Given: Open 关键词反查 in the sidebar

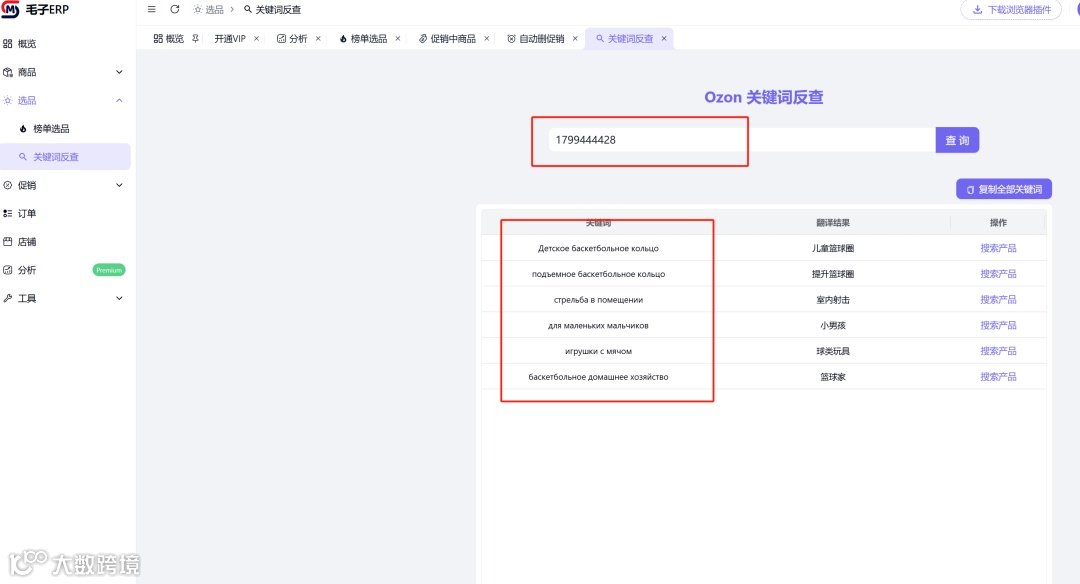Looking at the screenshot, I should pos(65,156).
